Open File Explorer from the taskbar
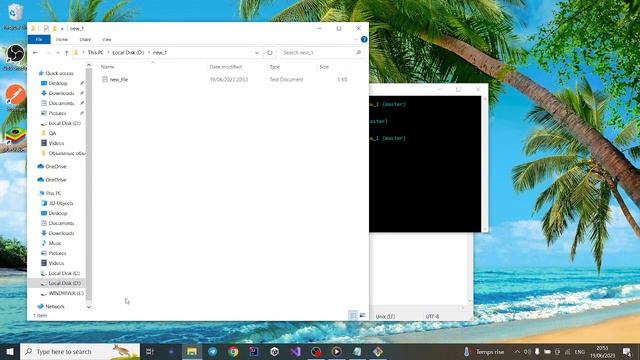Screen dimensions: 640x360 click(192, 351)
